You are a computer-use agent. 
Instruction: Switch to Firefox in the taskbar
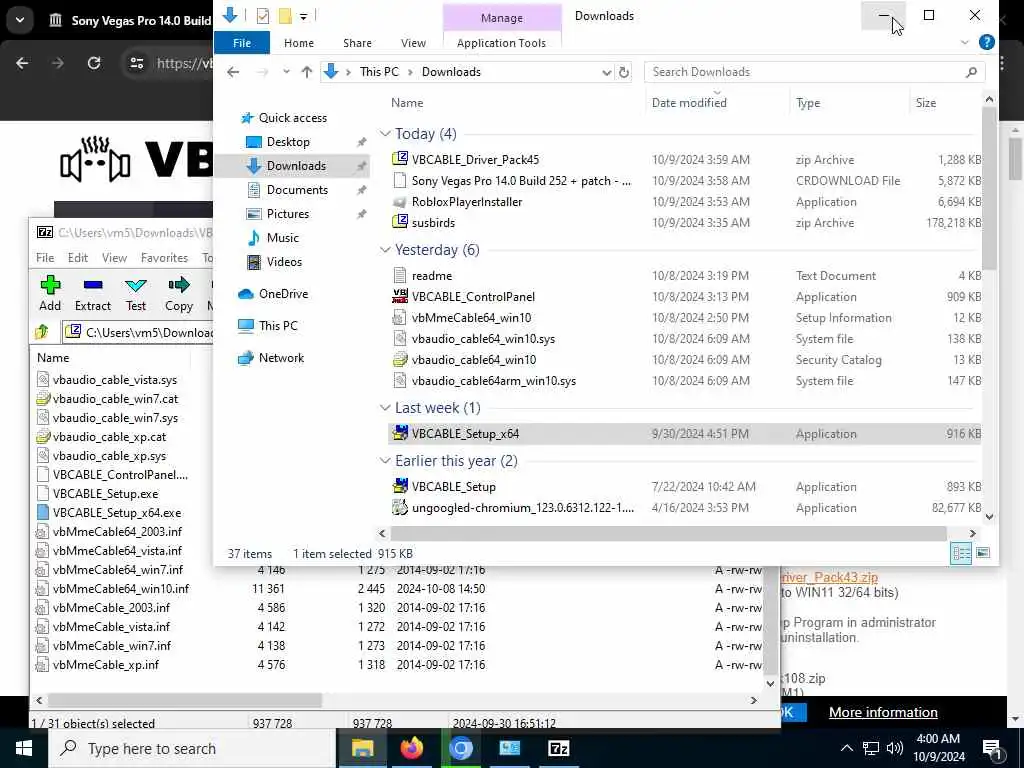(411, 748)
